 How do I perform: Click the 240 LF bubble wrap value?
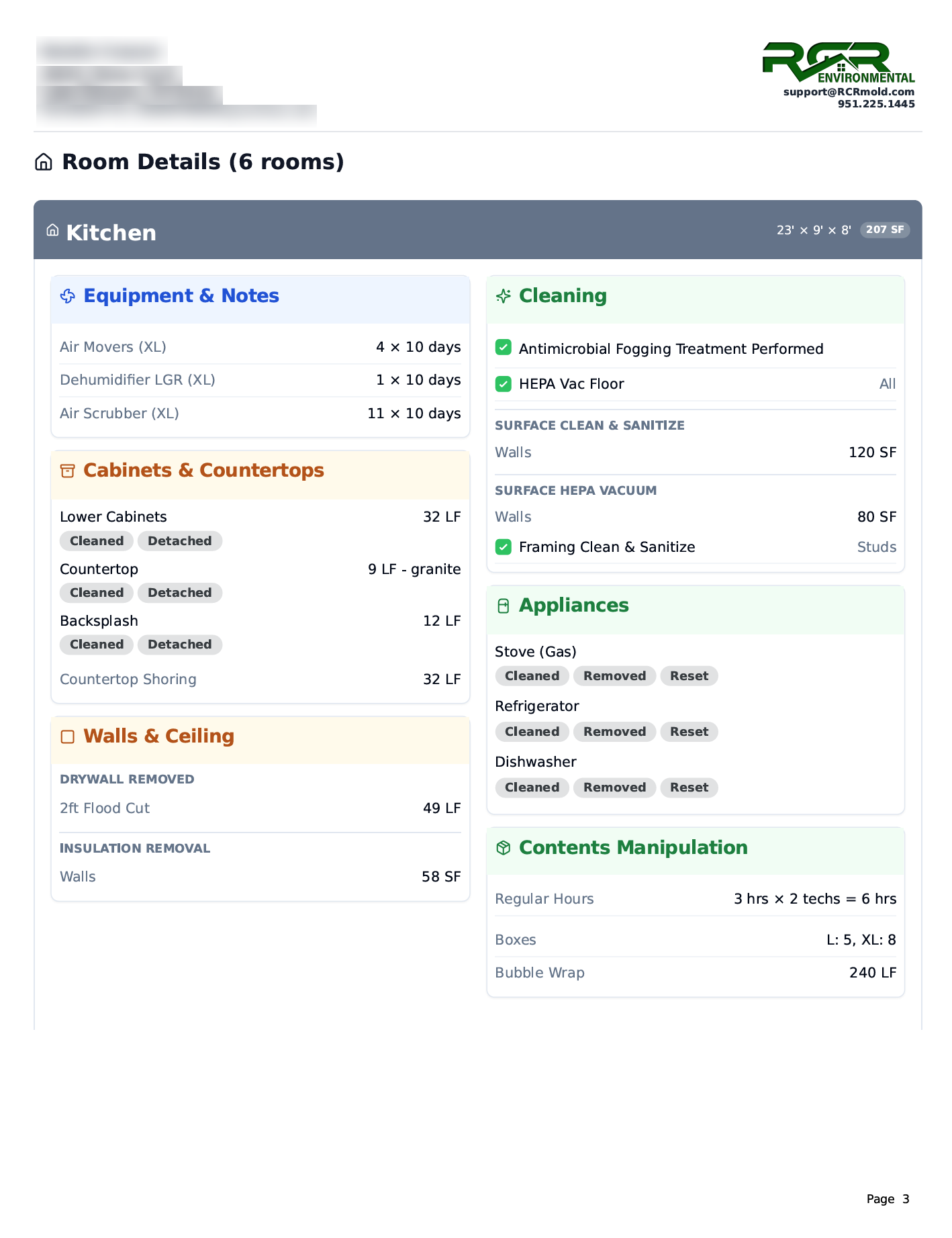(x=873, y=973)
